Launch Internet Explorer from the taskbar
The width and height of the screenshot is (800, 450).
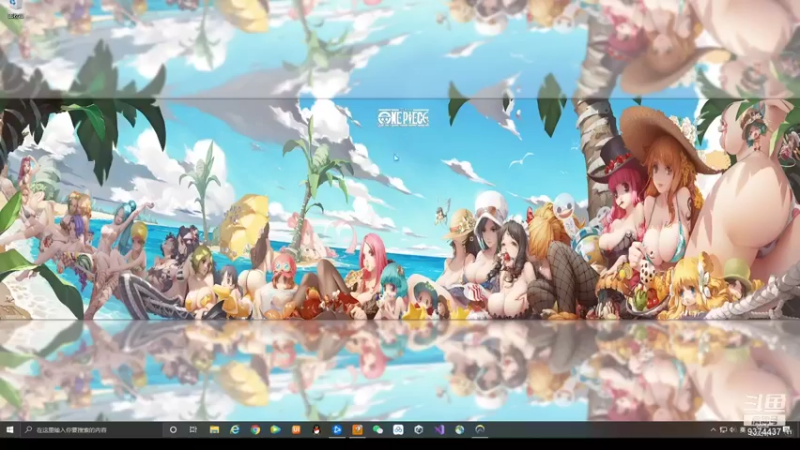tap(235, 430)
